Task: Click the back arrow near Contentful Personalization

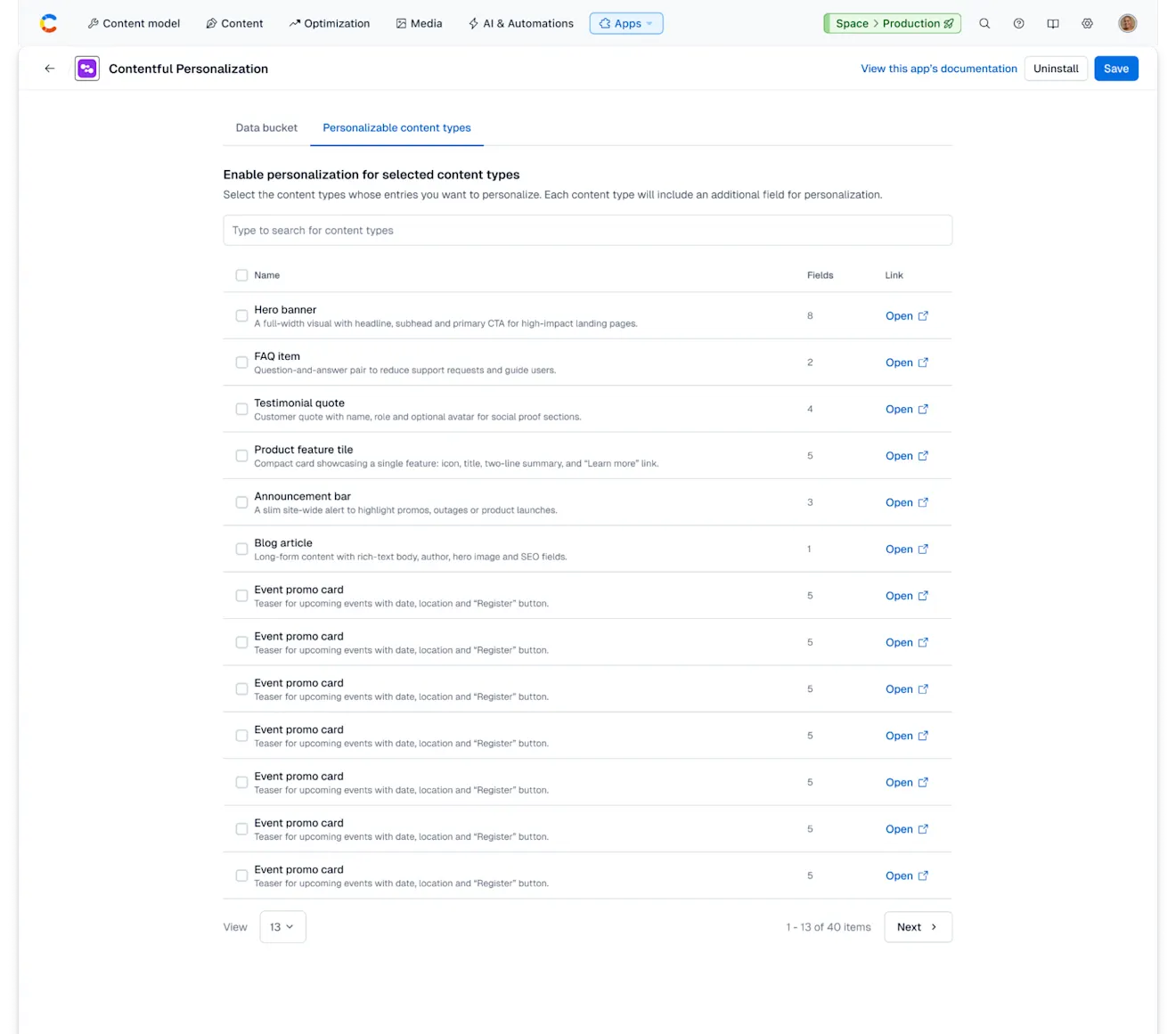Action: point(49,68)
